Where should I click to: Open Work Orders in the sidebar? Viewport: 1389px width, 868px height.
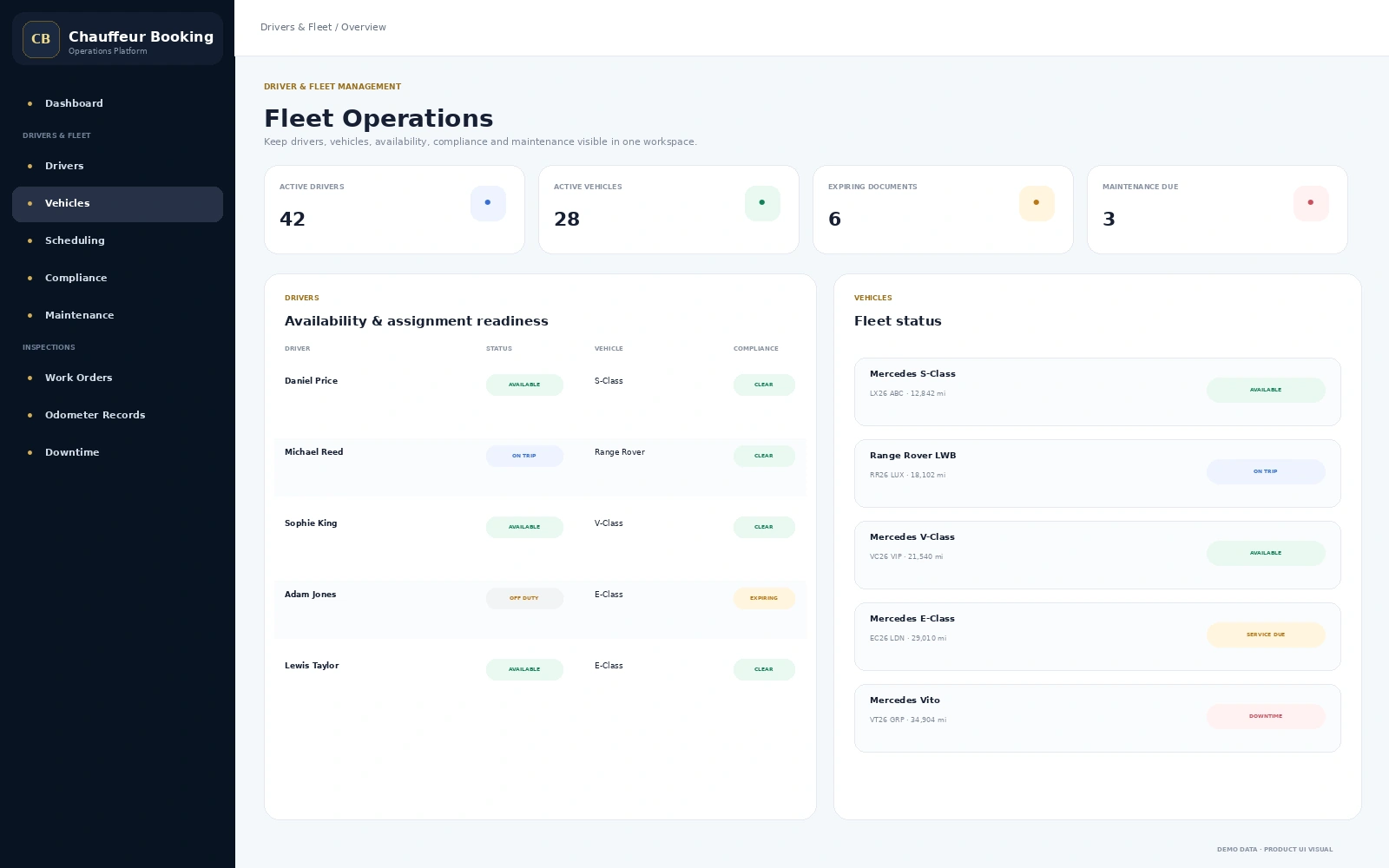117,378
